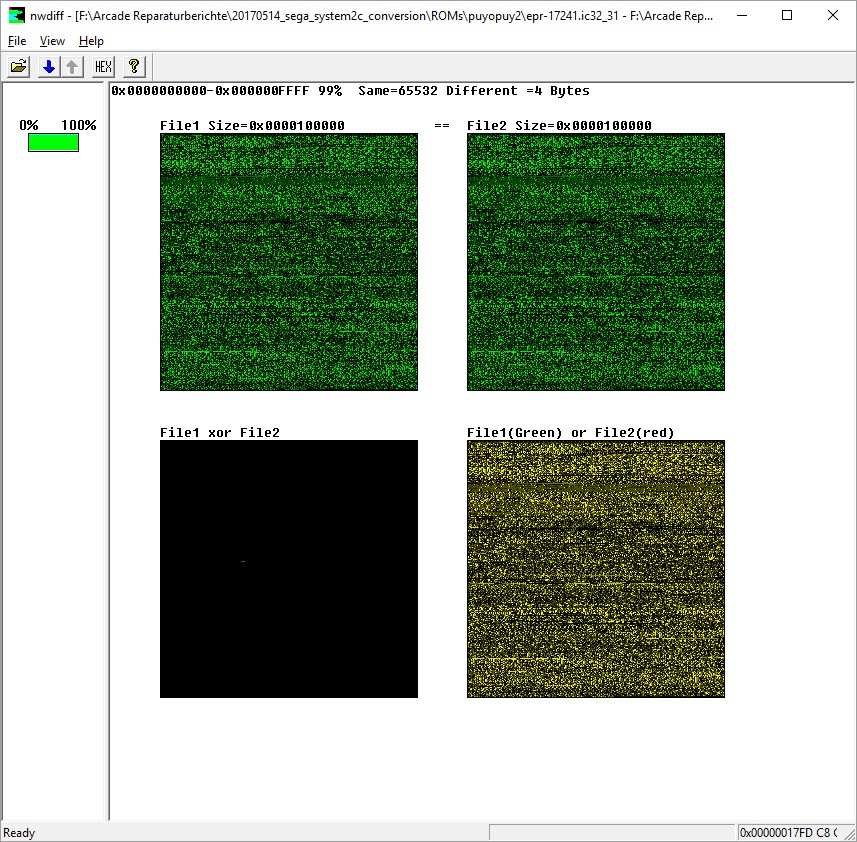Image resolution: width=857 pixels, height=842 pixels.
Task: Click the File1 green bitmap image
Action: point(288,261)
